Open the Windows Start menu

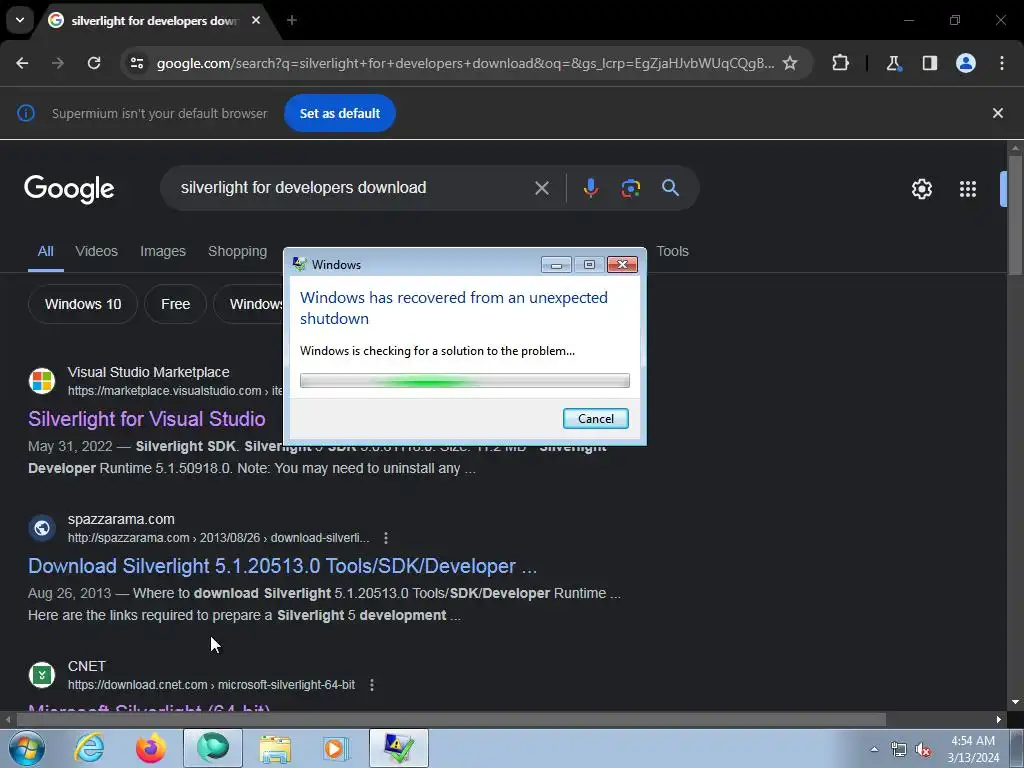pyautogui.click(x=25, y=748)
